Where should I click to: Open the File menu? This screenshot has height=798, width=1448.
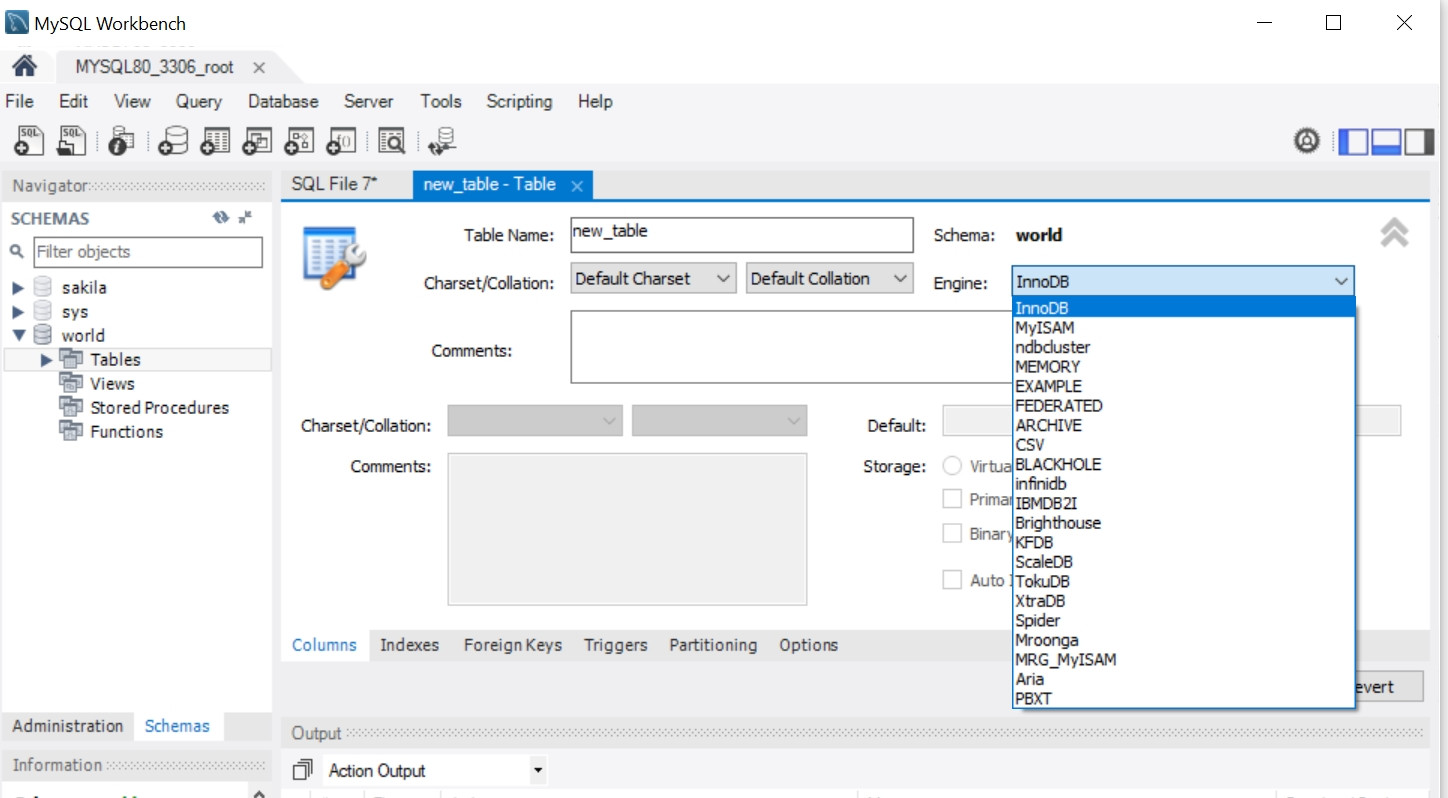pos(19,101)
